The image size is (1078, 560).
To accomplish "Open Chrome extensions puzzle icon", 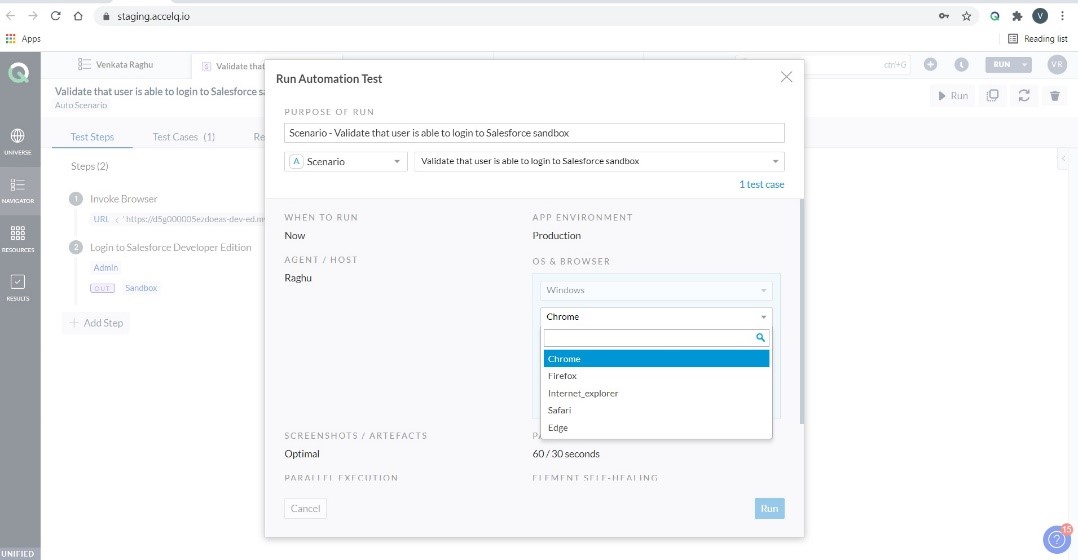I will [1017, 16].
